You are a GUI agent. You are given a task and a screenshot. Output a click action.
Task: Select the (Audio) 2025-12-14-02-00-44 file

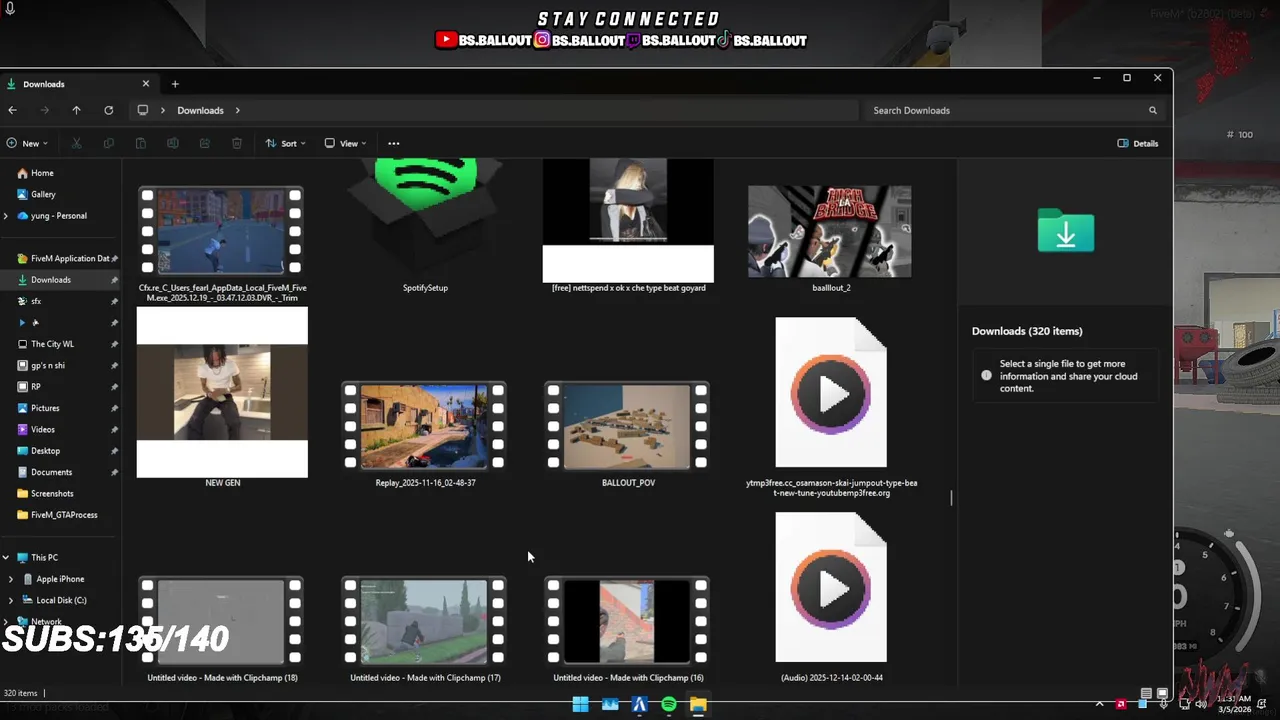pos(831,588)
